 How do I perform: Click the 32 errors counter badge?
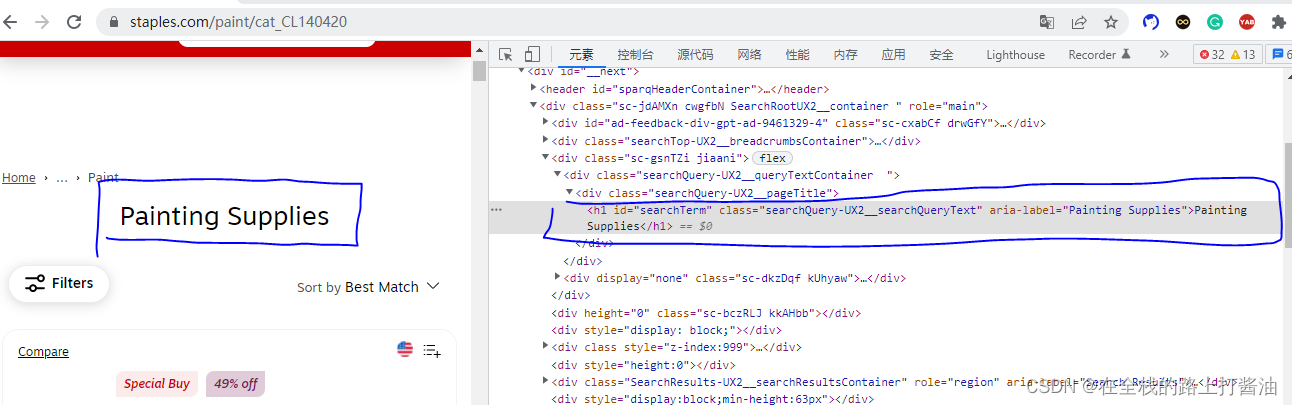pyautogui.click(x=1211, y=55)
